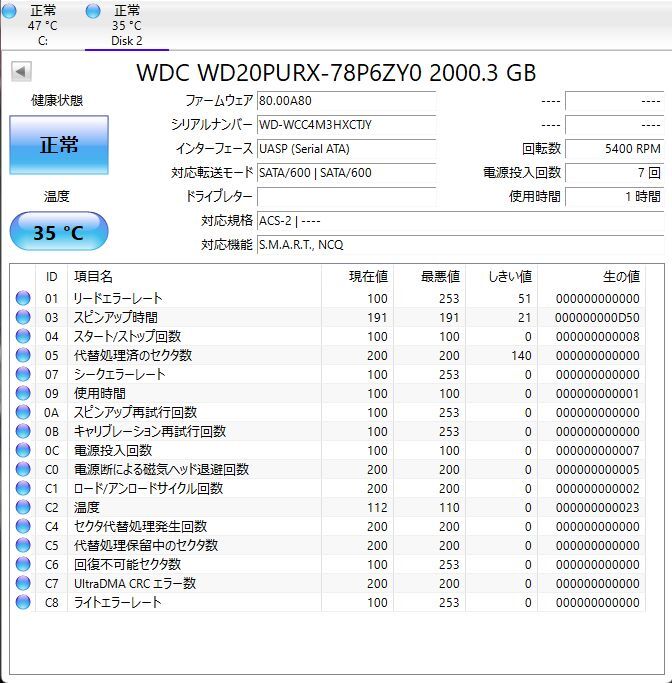Click threshold value 51 in row 01
Screen dimensions: 672x683
coord(524,298)
